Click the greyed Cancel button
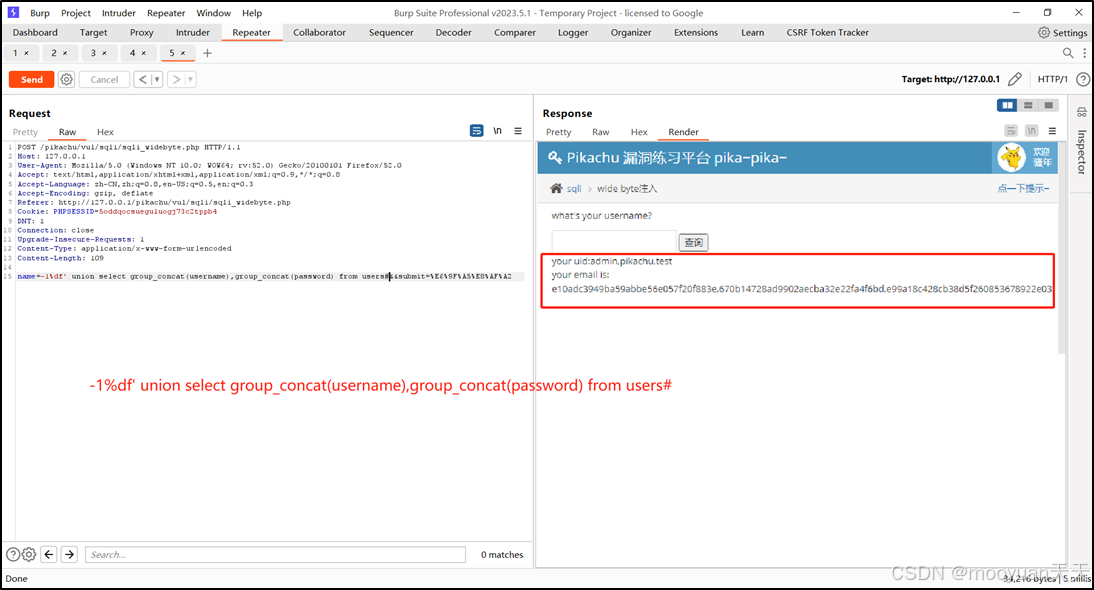Screen dimensions: 1094x590 click(104, 80)
